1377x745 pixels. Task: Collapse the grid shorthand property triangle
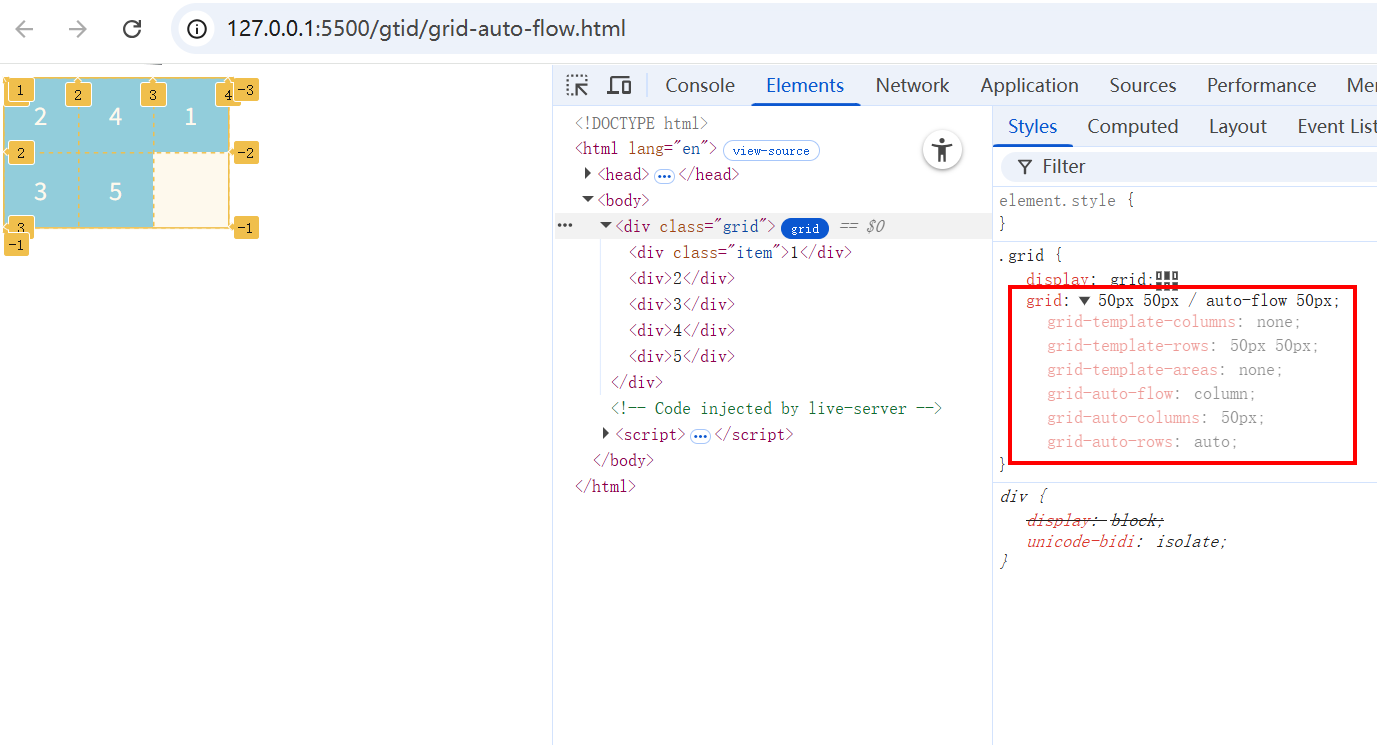click(1084, 300)
